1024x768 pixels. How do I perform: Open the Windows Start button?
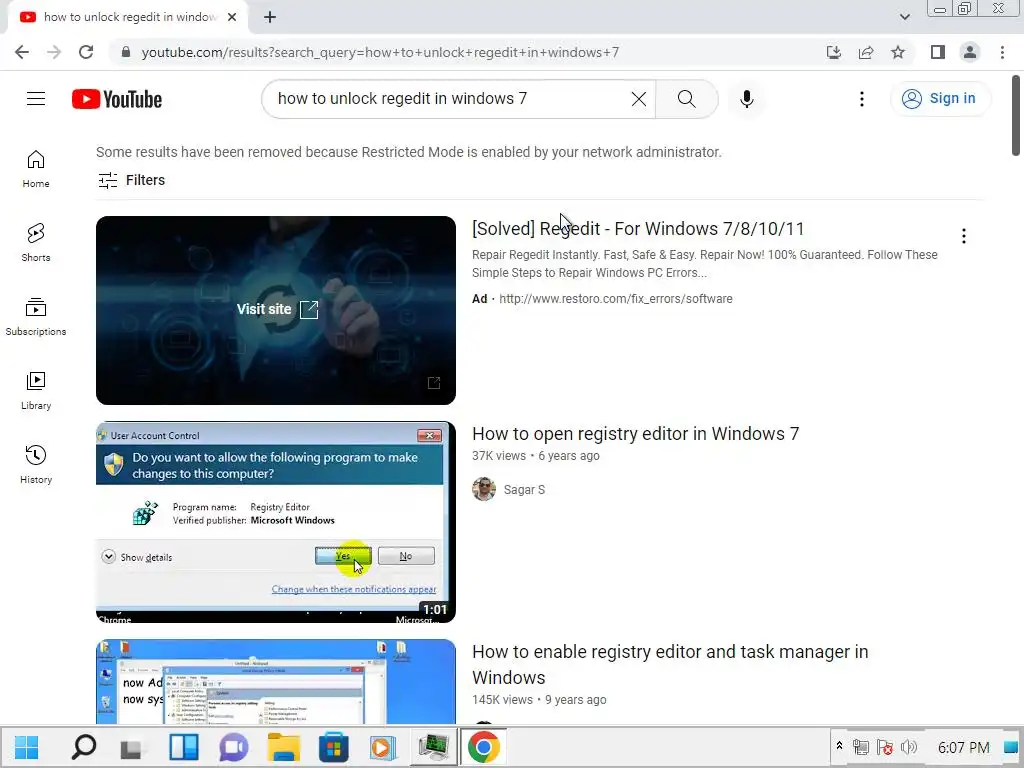coord(27,747)
